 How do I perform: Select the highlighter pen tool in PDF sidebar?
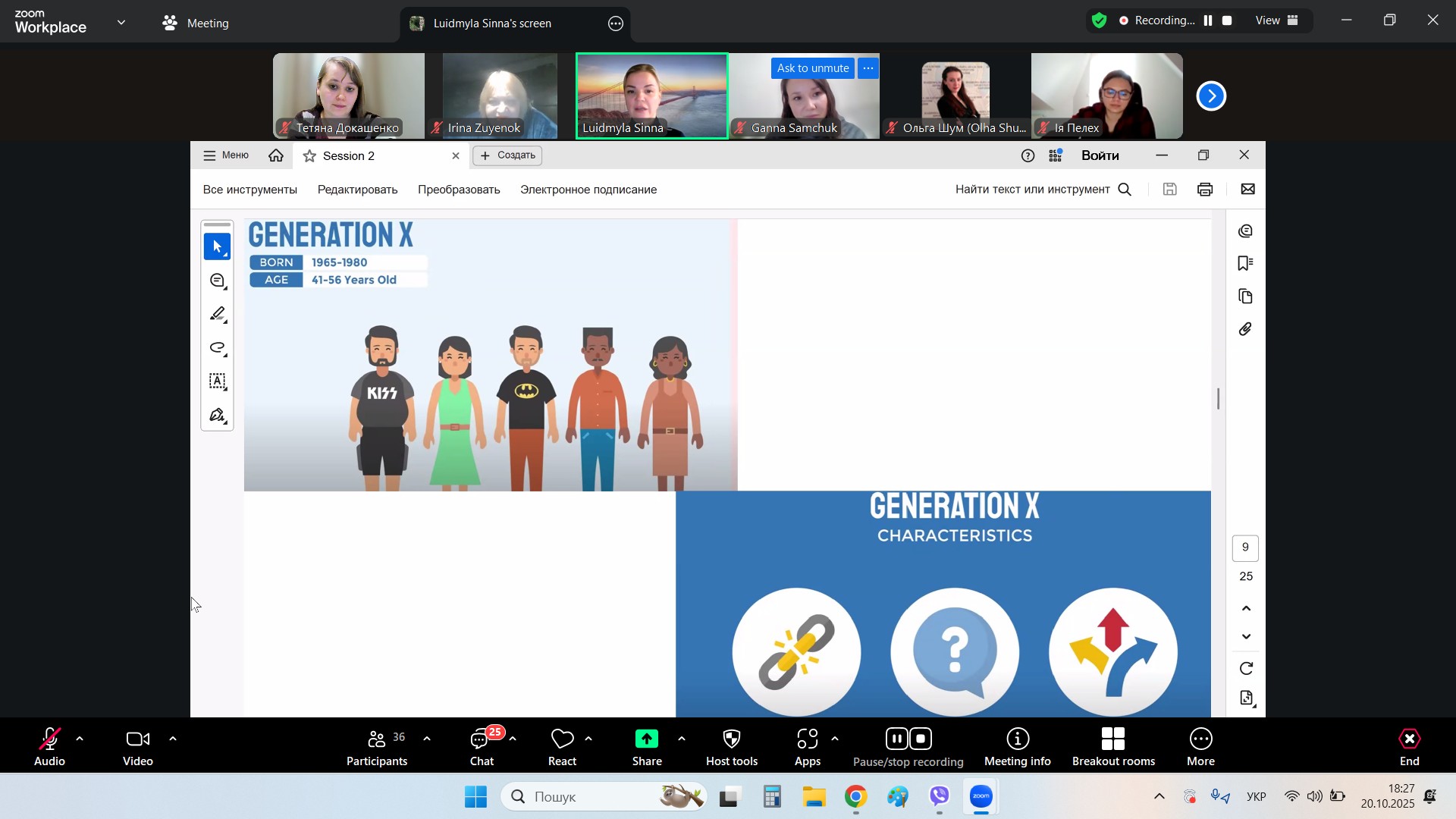218,315
